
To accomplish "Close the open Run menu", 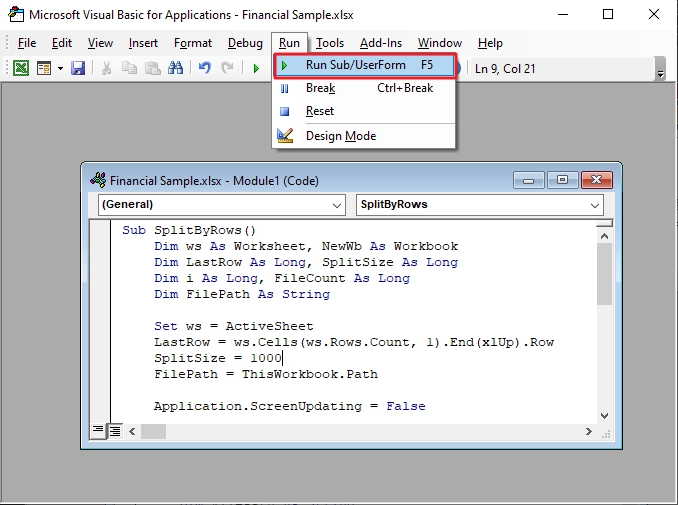I will pos(289,43).
